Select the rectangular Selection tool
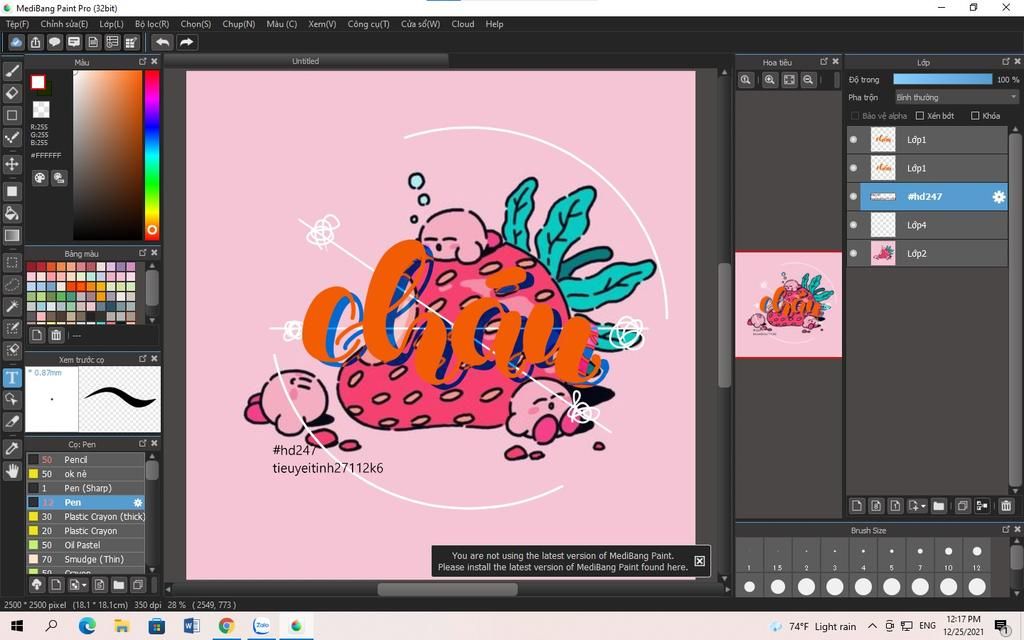The width and height of the screenshot is (1024, 640). coord(12,263)
